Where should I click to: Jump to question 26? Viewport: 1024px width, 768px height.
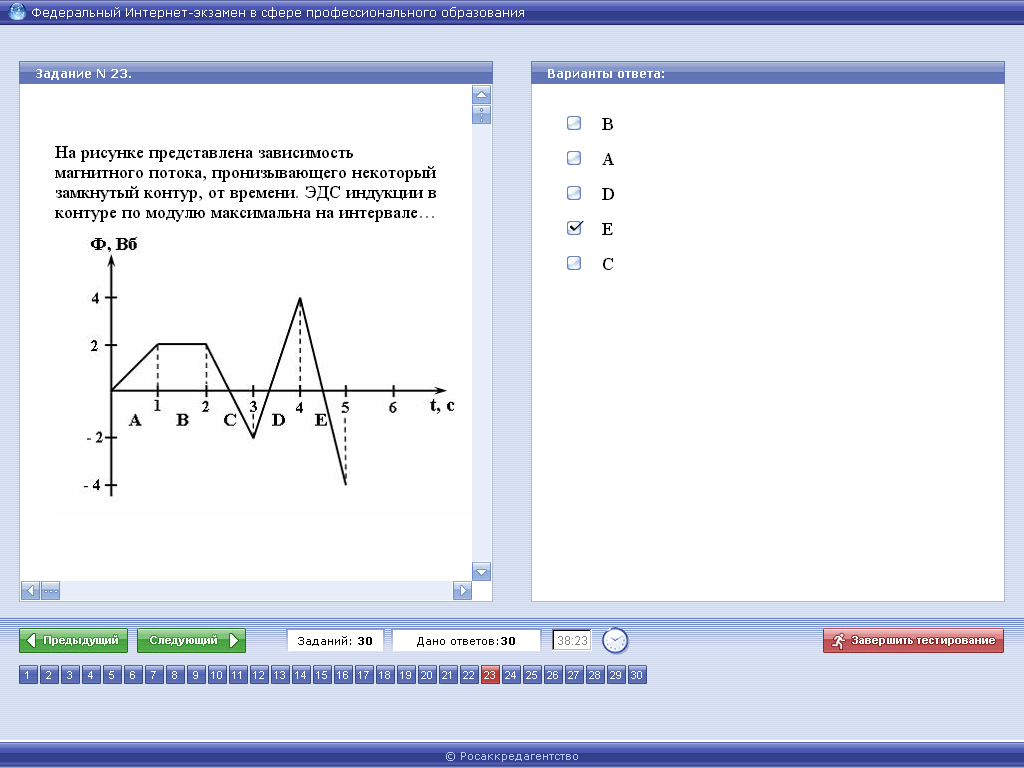(552, 675)
